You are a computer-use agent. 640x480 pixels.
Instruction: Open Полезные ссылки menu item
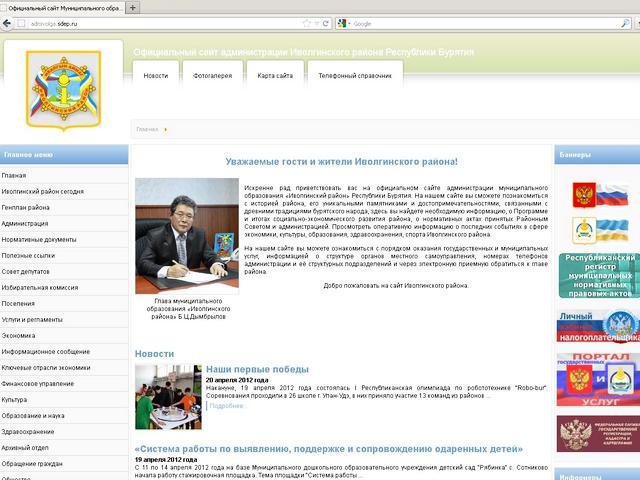pyautogui.click(x=64, y=256)
